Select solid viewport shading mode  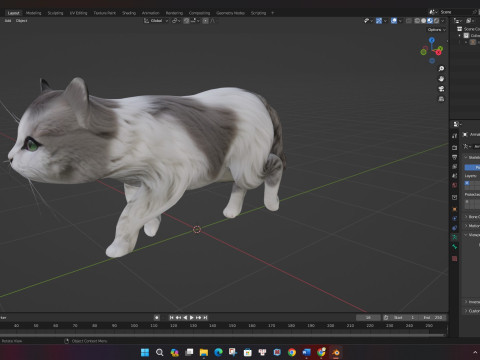(x=424, y=21)
